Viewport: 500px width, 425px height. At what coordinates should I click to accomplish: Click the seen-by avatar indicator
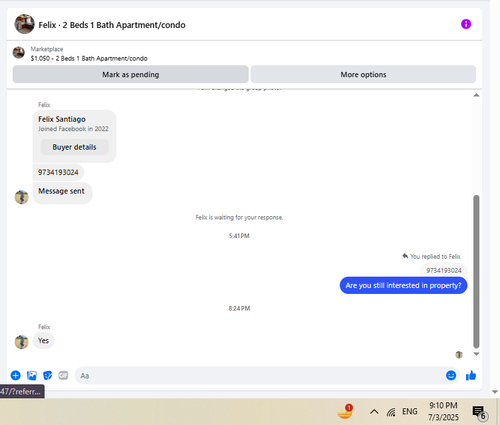point(459,355)
